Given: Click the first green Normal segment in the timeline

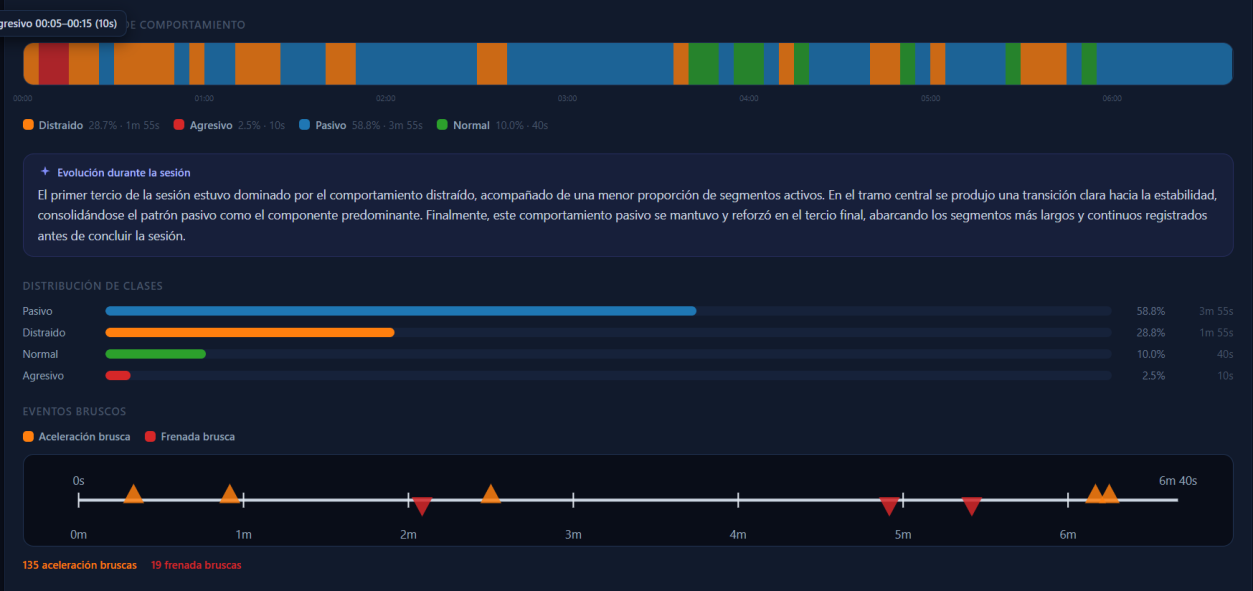Looking at the screenshot, I should click(x=703, y=64).
